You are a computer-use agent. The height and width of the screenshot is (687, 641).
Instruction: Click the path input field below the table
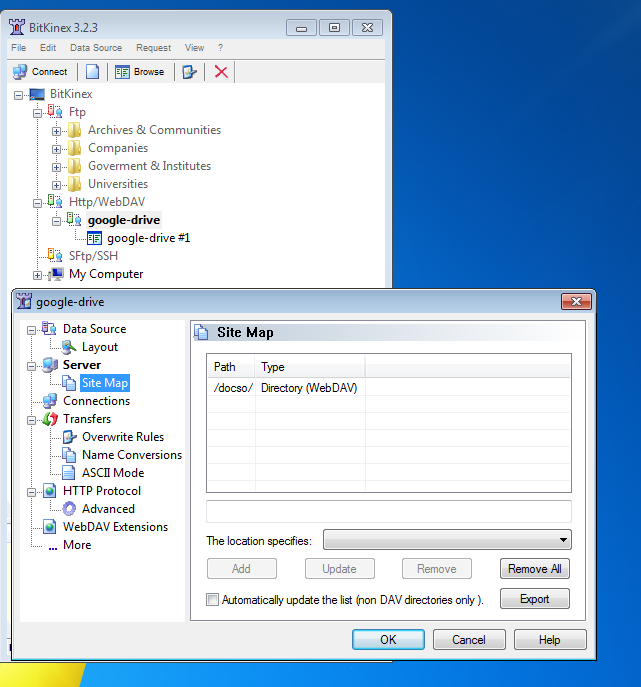(x=389, y=511)
